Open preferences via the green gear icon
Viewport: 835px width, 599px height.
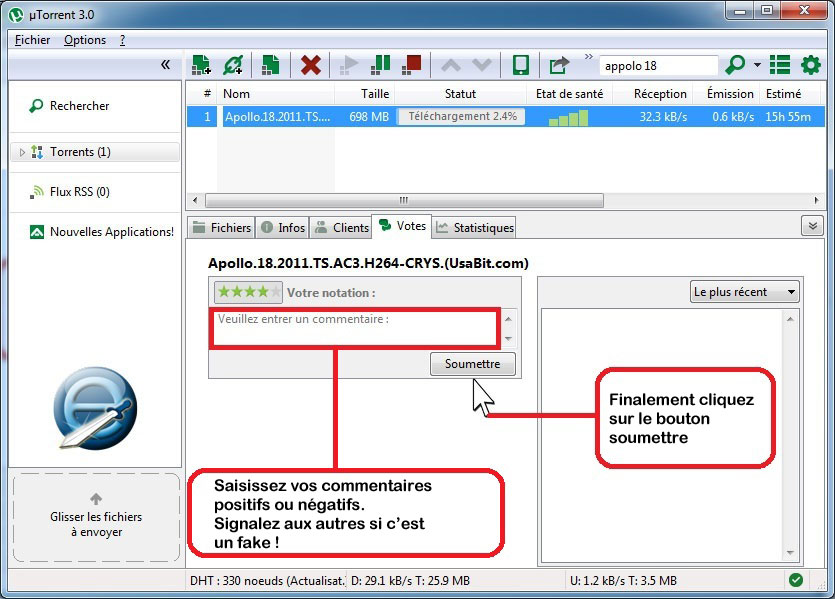[x=811, y=65]
